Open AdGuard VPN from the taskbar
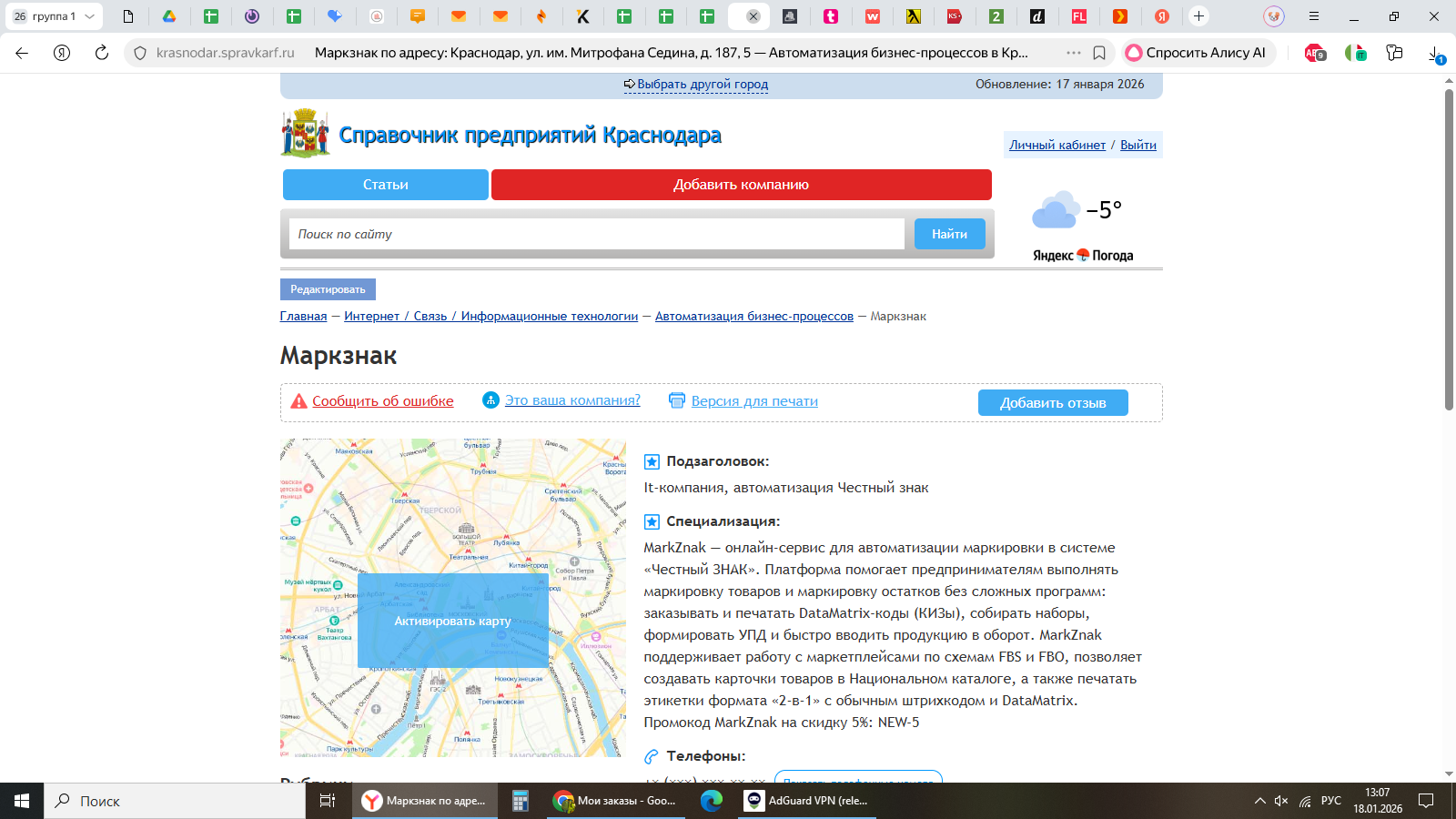Image resolution: width=1456 pixels, height=819 pixels. tap(808, 801)
